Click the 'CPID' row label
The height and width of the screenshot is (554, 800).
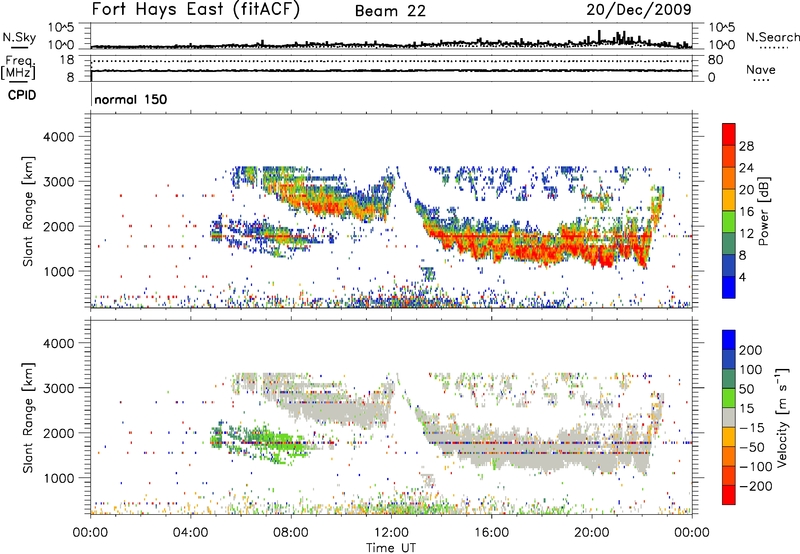(22, 95)
